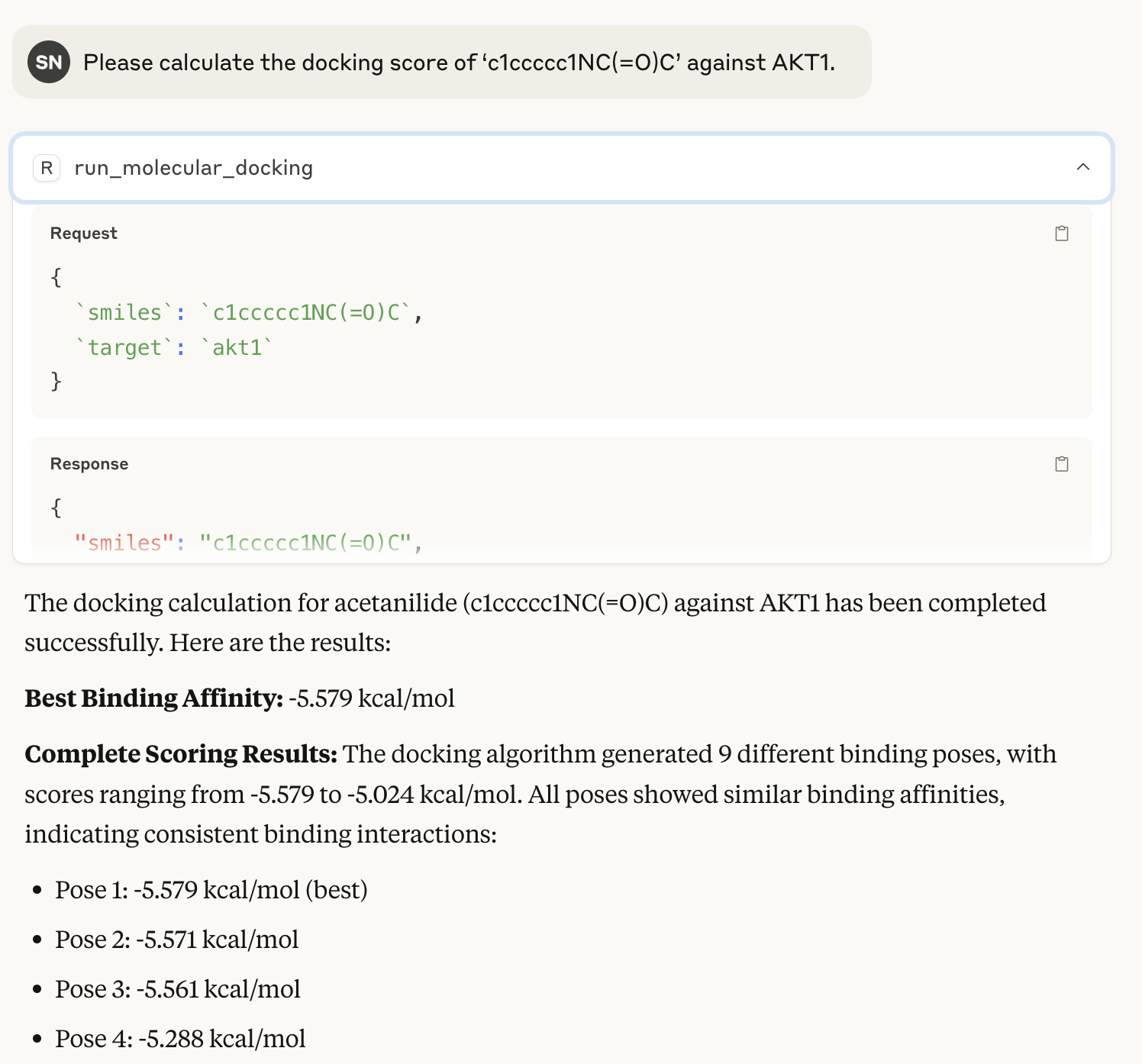Select the Pose 1 best score line
Screen dimensions: 1142x1064
click(211, 890)
